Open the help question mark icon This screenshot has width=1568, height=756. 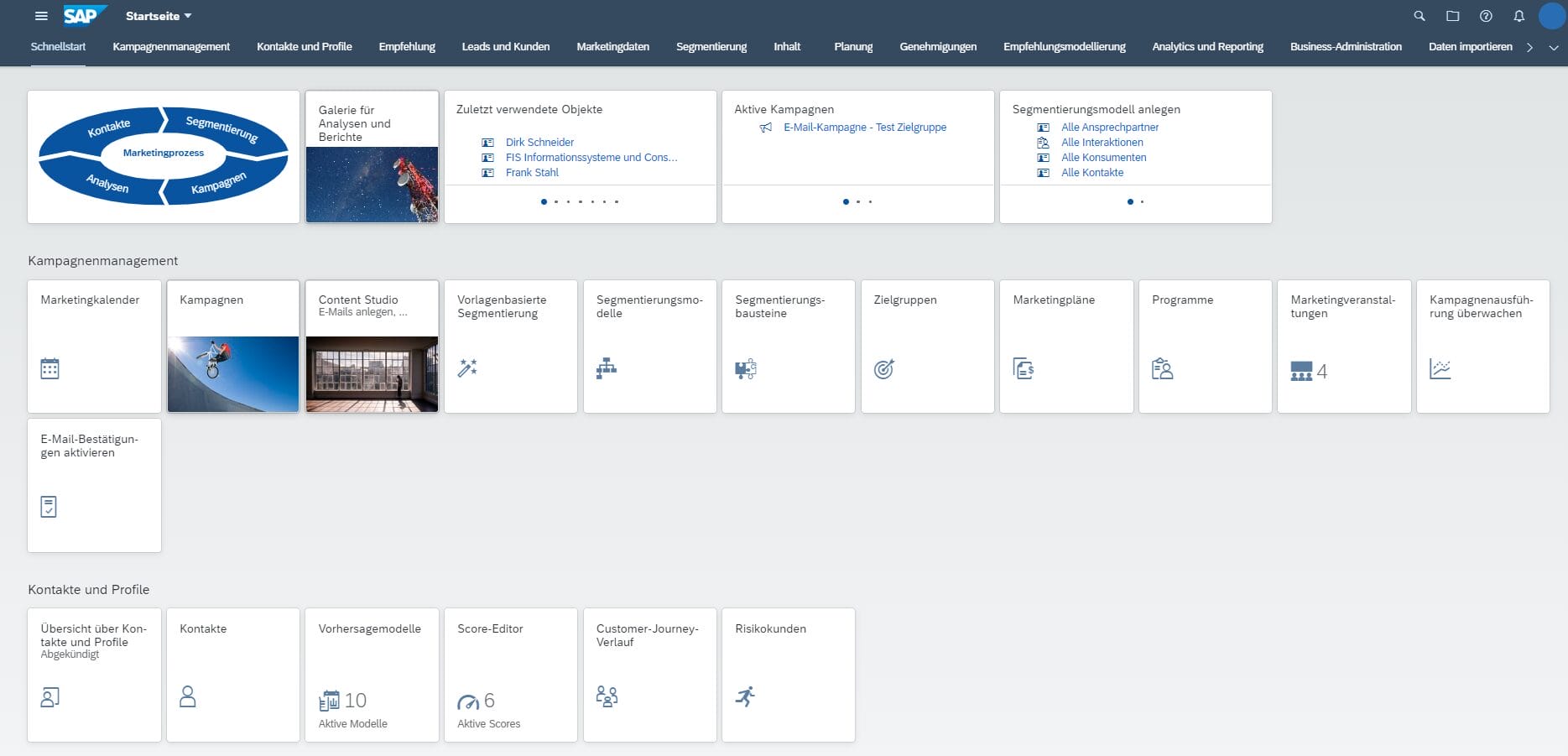pyautogui.click(x=1486, y=16)
